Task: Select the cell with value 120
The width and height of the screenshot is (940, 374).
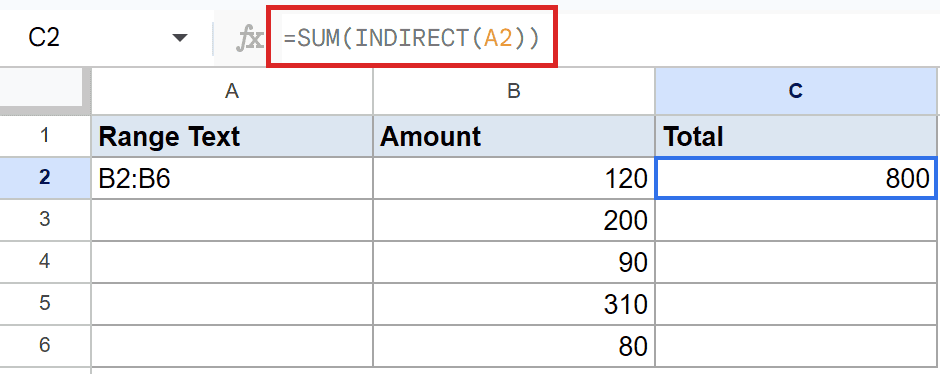Action: (514, 178)
